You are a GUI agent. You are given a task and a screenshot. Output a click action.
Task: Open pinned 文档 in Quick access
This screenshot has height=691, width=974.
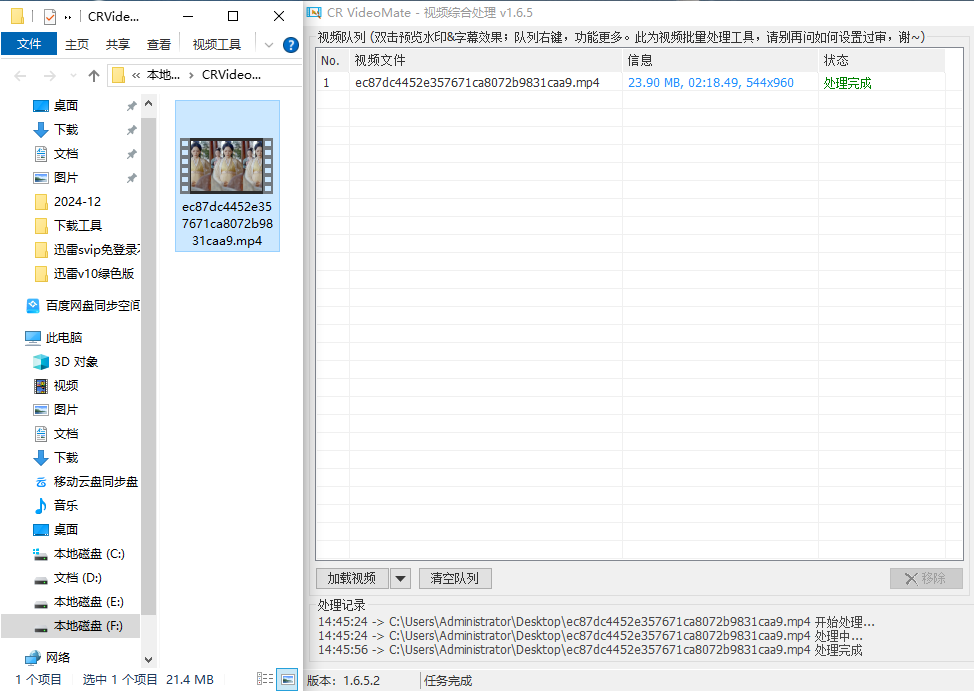[66, 153]
